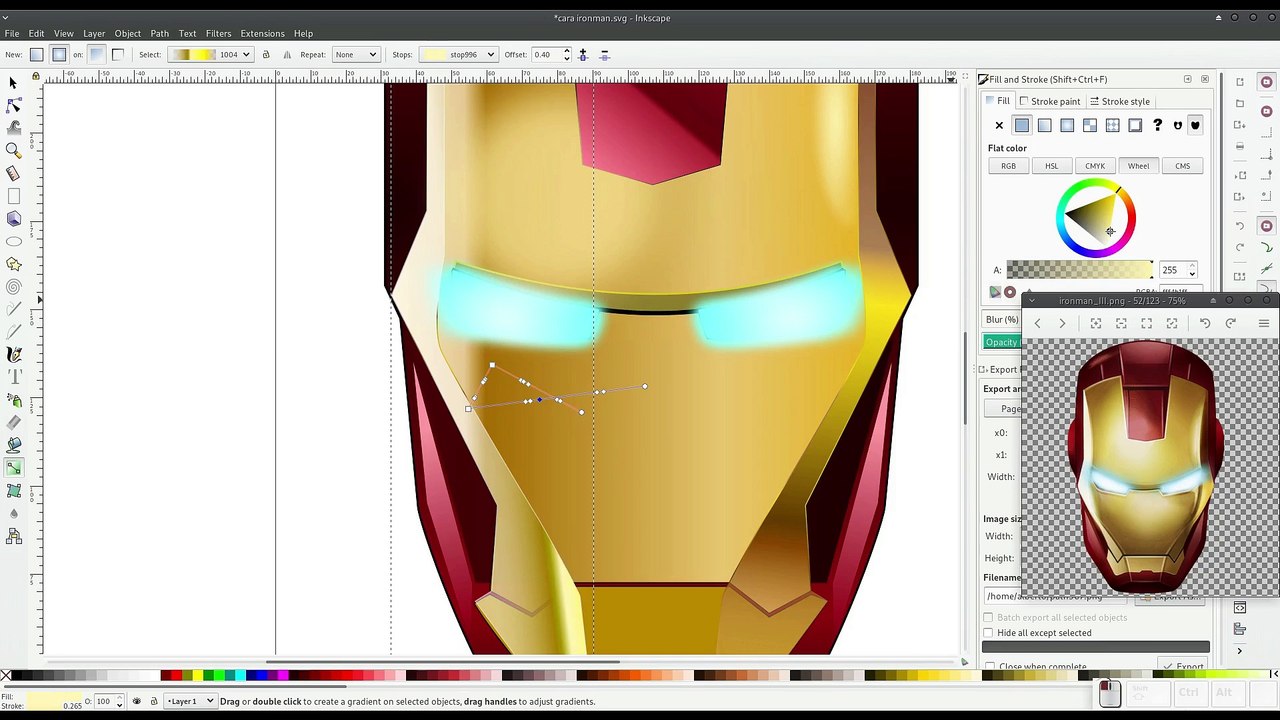Go to previous image in viewer
The height and width of the screenshot is (720, 1280).
(1037, 323)
